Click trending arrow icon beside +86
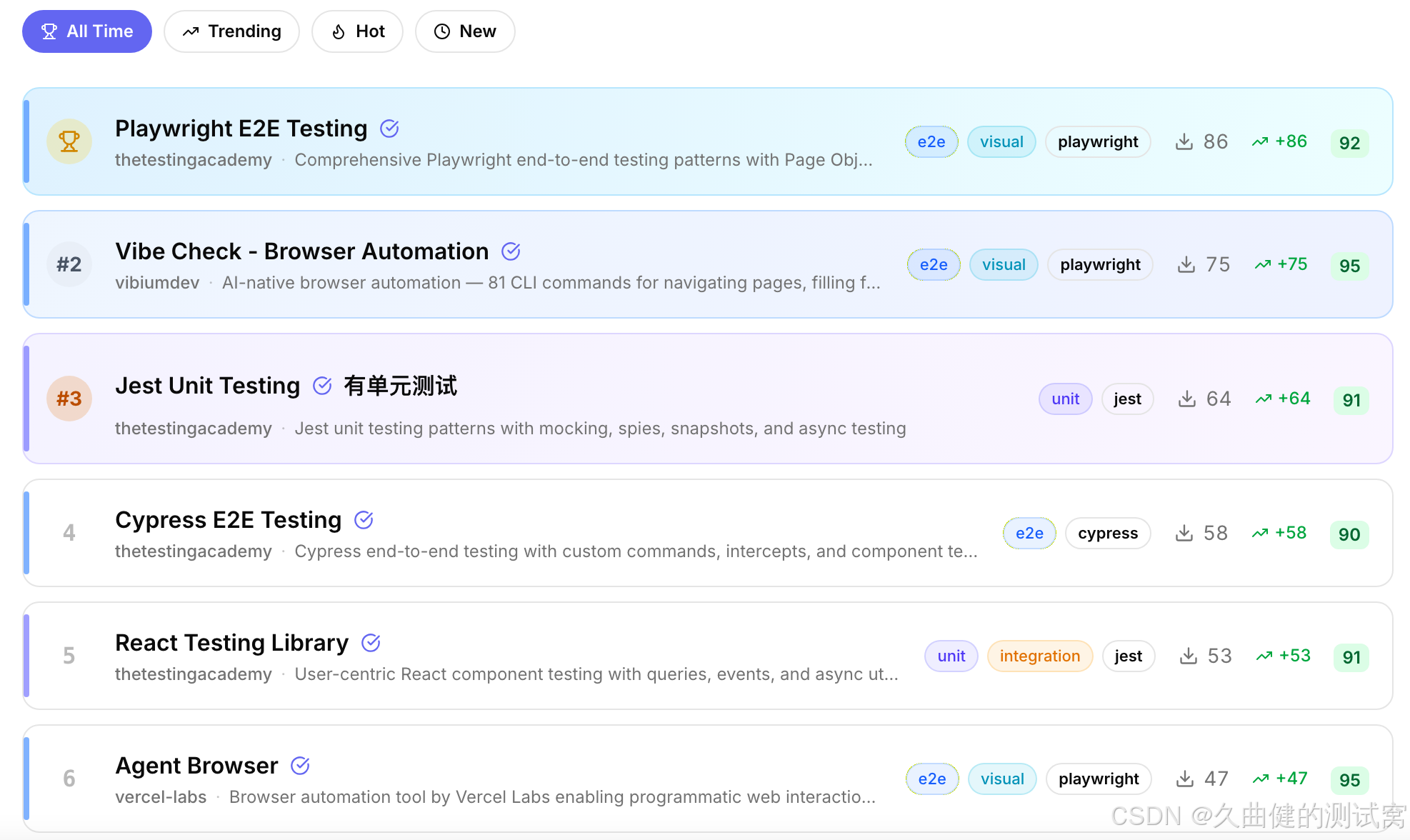 (1260, 141)
